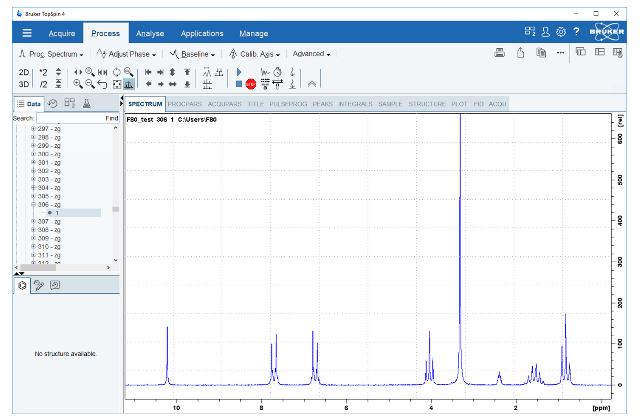The width and height of the screenshot is (640, 420).
Task: Toggle the 2D display mode button
Action: click(24, 72)
